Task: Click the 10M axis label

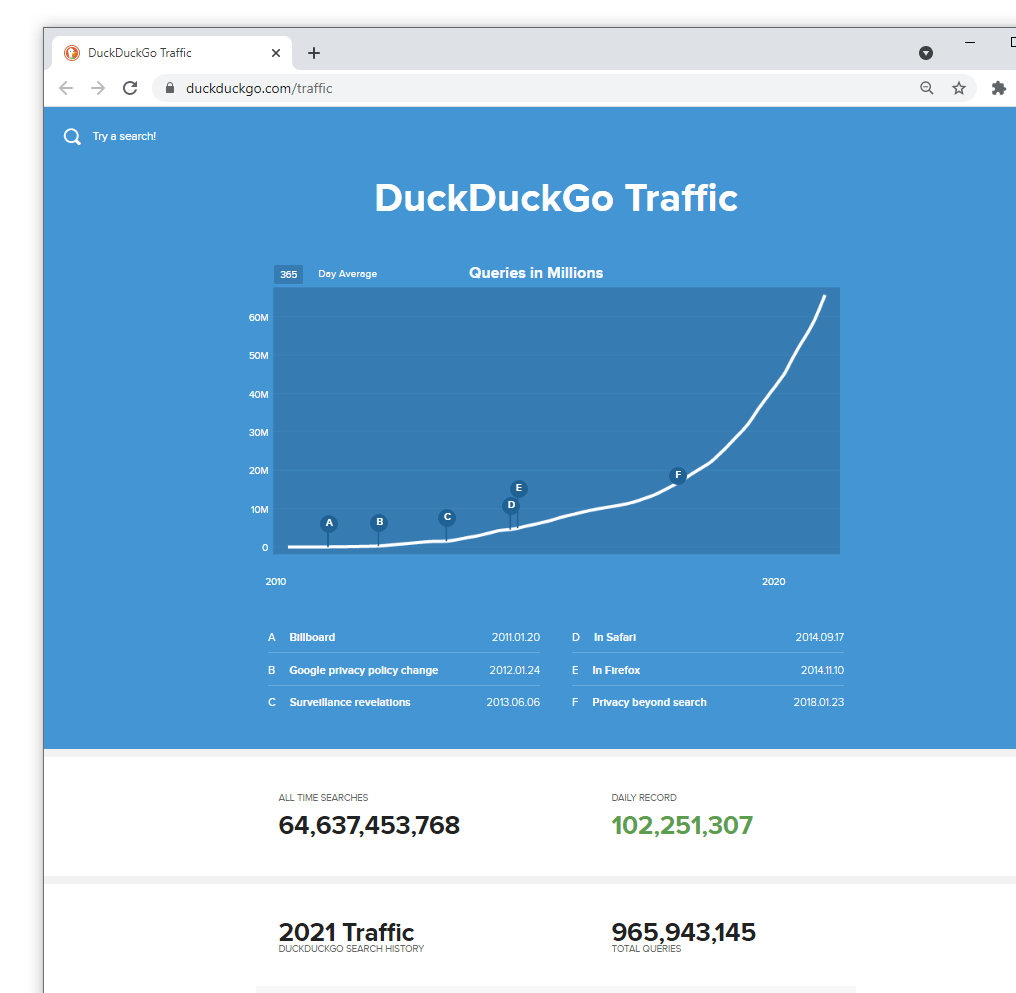Action: pos(260,510)
